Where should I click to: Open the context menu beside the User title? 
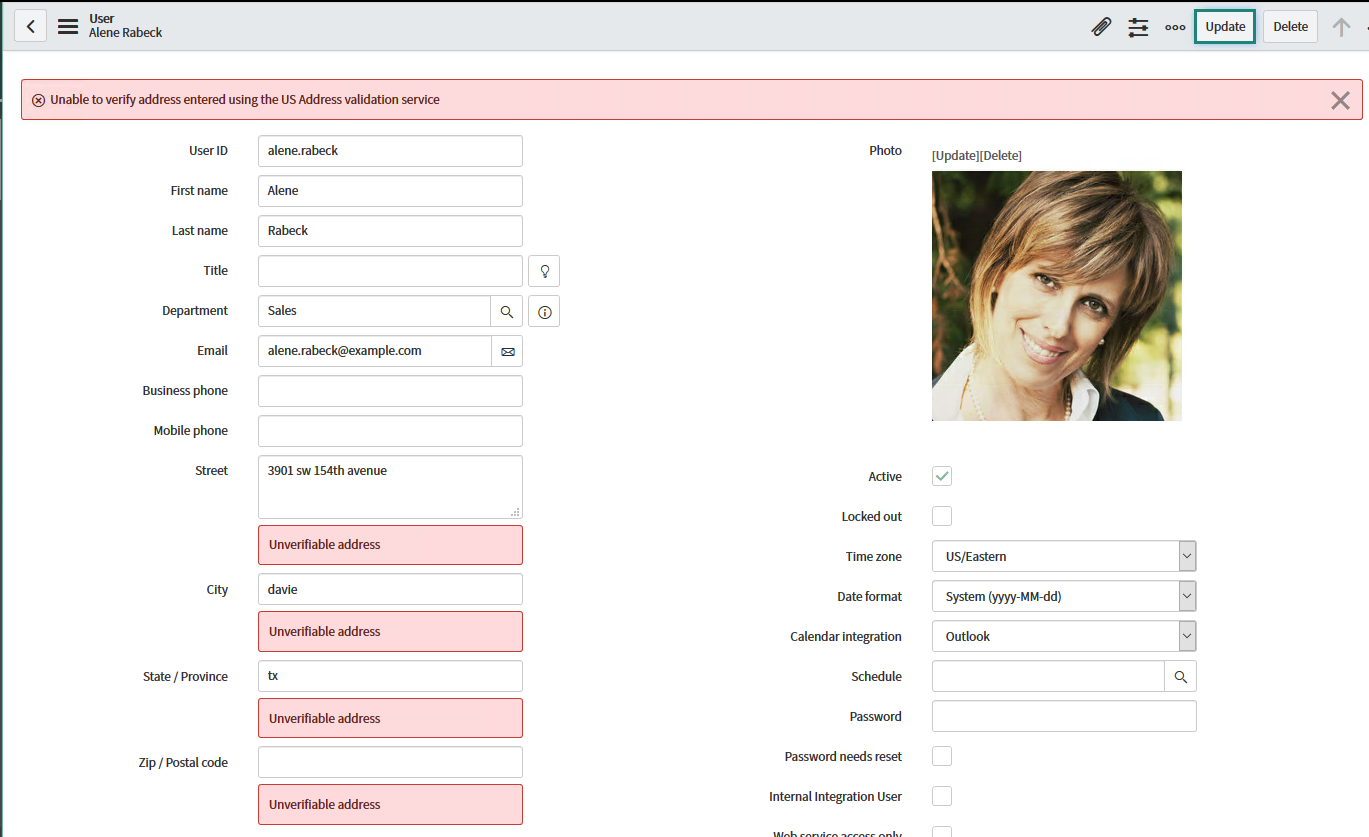tap(67, 27)
